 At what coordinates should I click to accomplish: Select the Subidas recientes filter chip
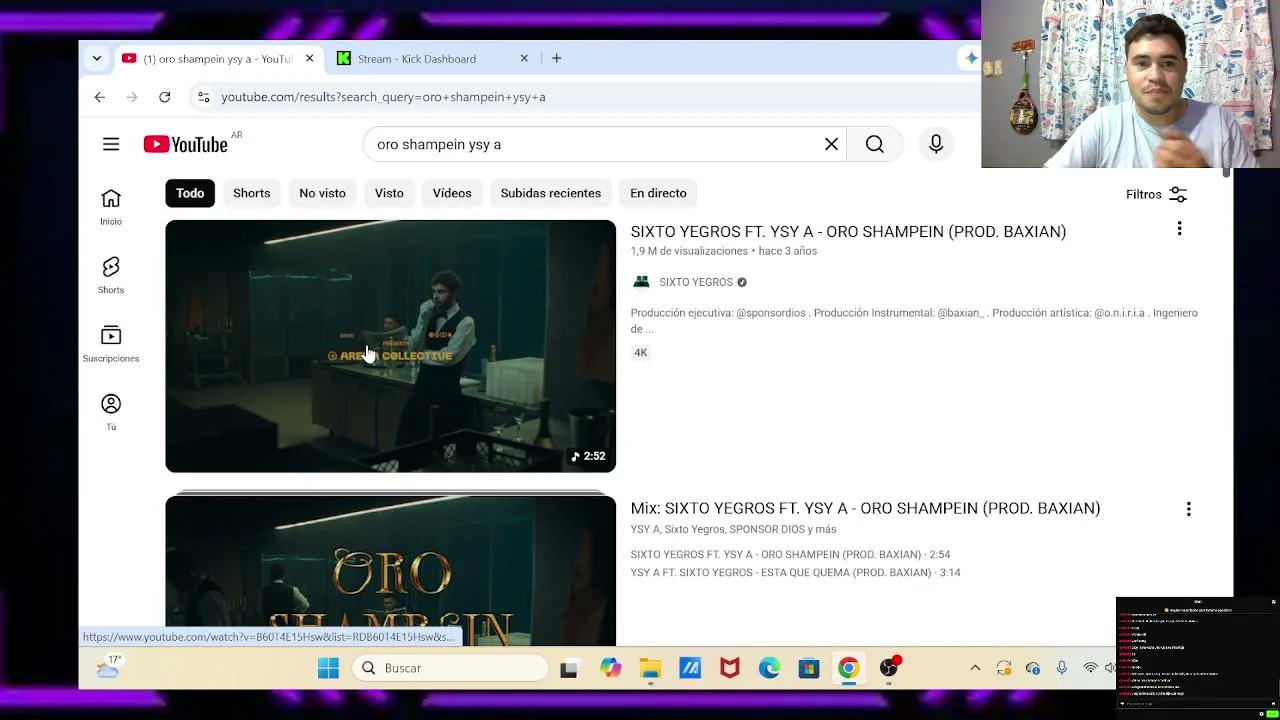pos(551,193)
